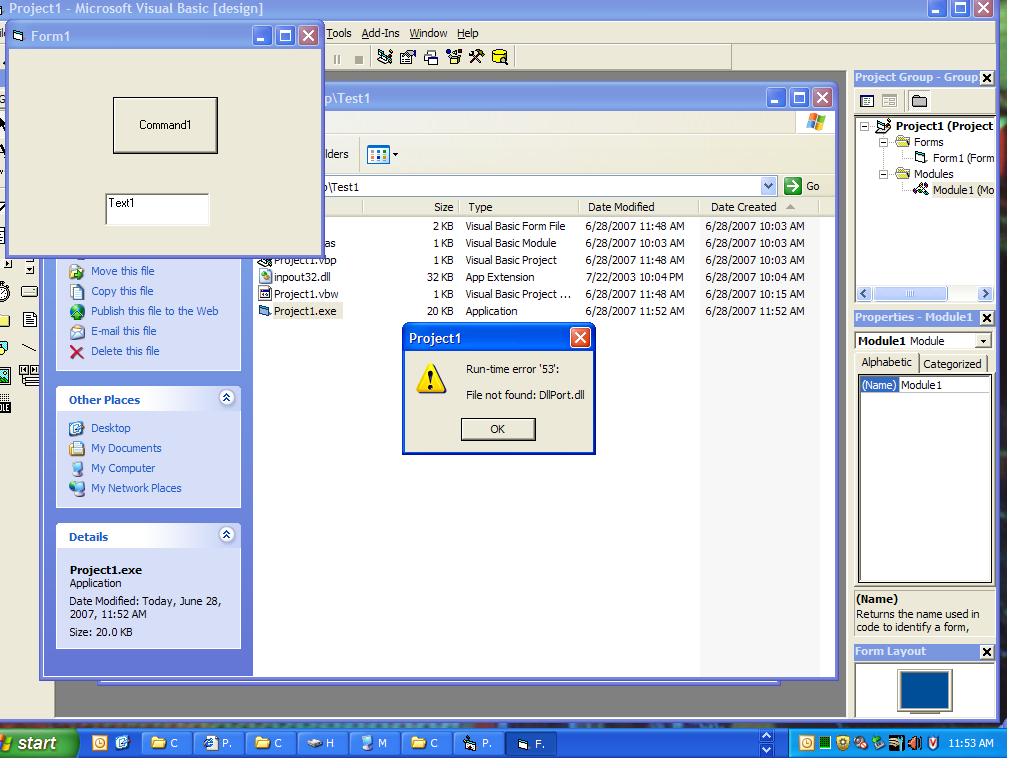Click the Text1 textbox on Form1
The width and height of the screenshot is (1024, 768).
pyautogui.click(x=157, y=209)
